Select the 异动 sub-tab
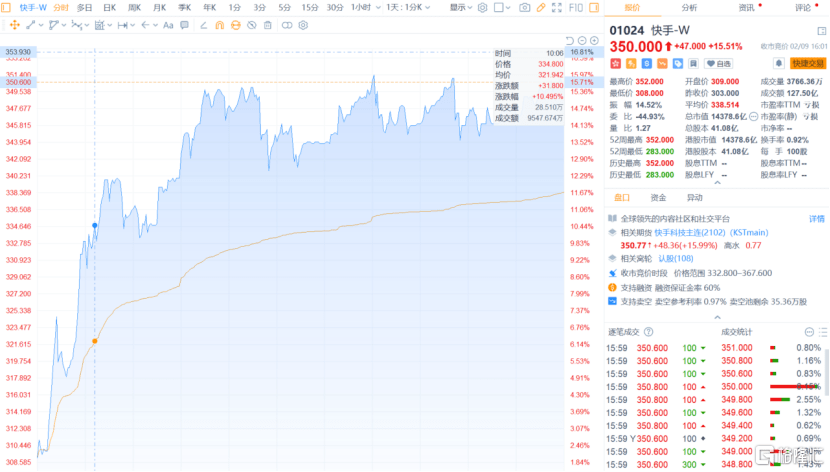The width and height of the screenshot is (830, 472). [x=694, y=197]
